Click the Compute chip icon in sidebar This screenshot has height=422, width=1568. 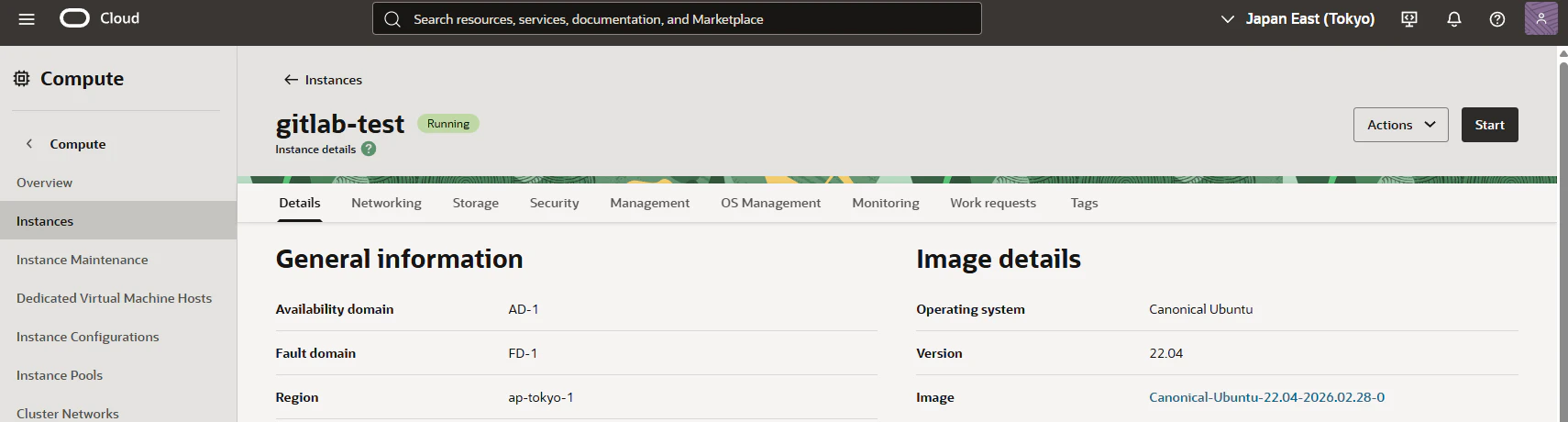pyautogui.click(x=22, y=79)
